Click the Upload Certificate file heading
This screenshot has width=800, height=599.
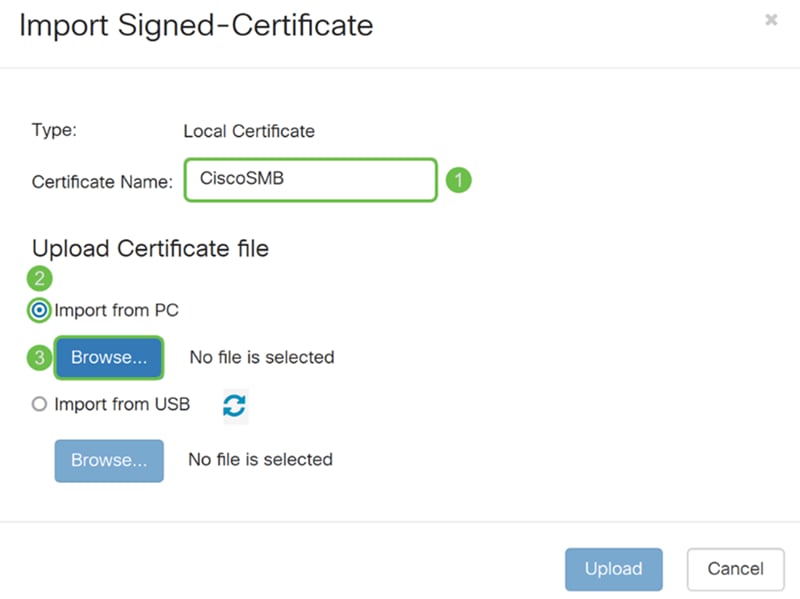(151, 249)
